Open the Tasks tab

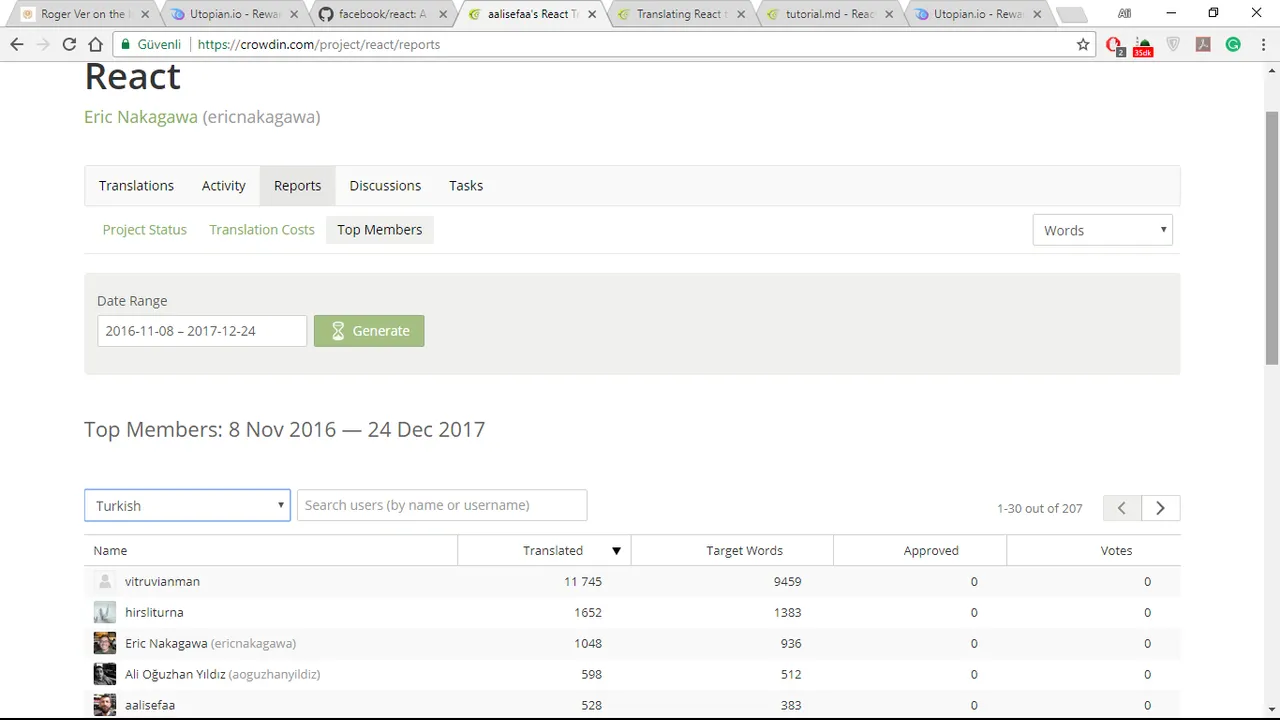point(466,186)
